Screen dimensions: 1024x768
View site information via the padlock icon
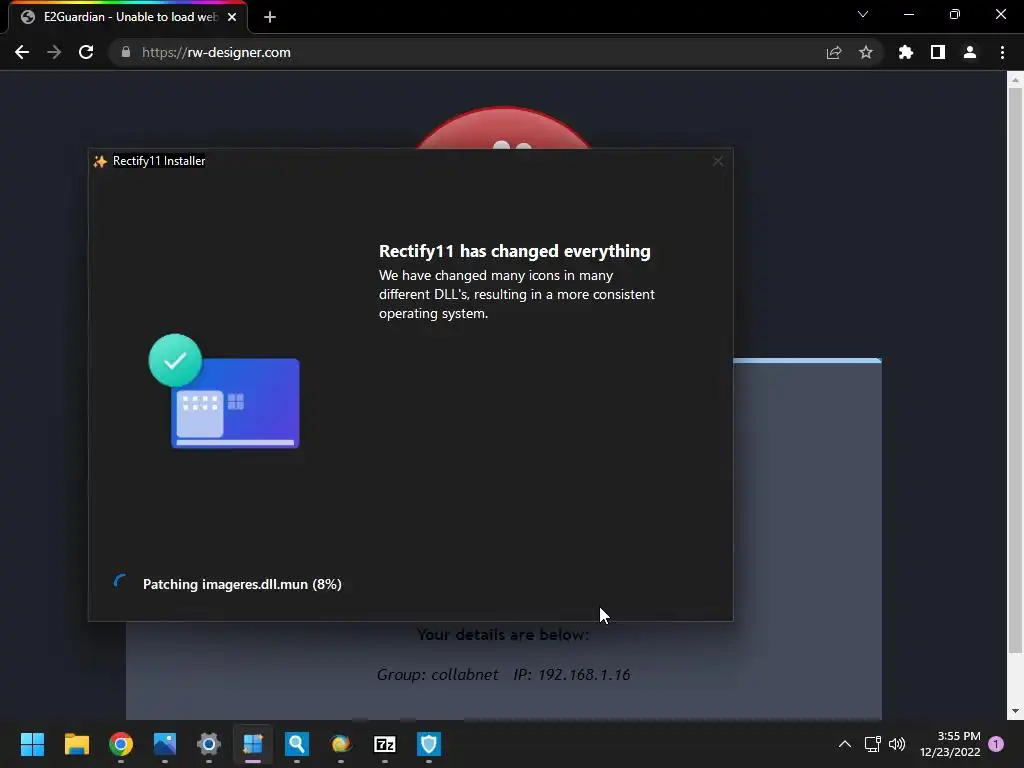[x=126, y=52]
